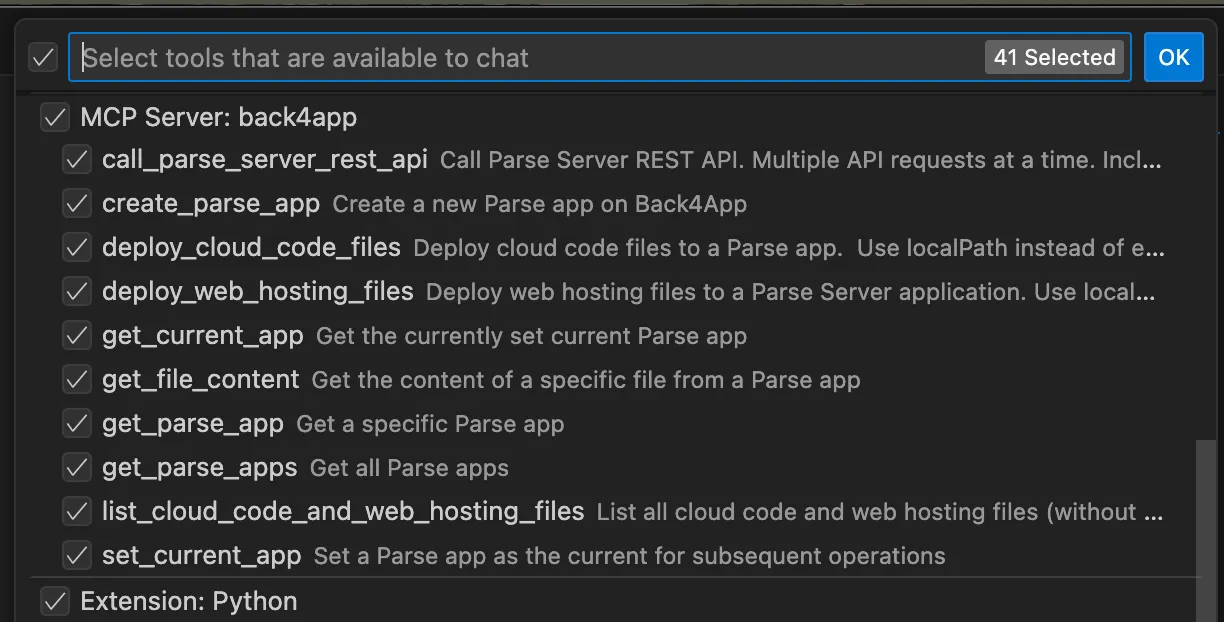Choose the list_cloud_code_and_web_hosting_files entry
The height and width of the screenshot is (622, 1224).
click(x=343, y=512)
